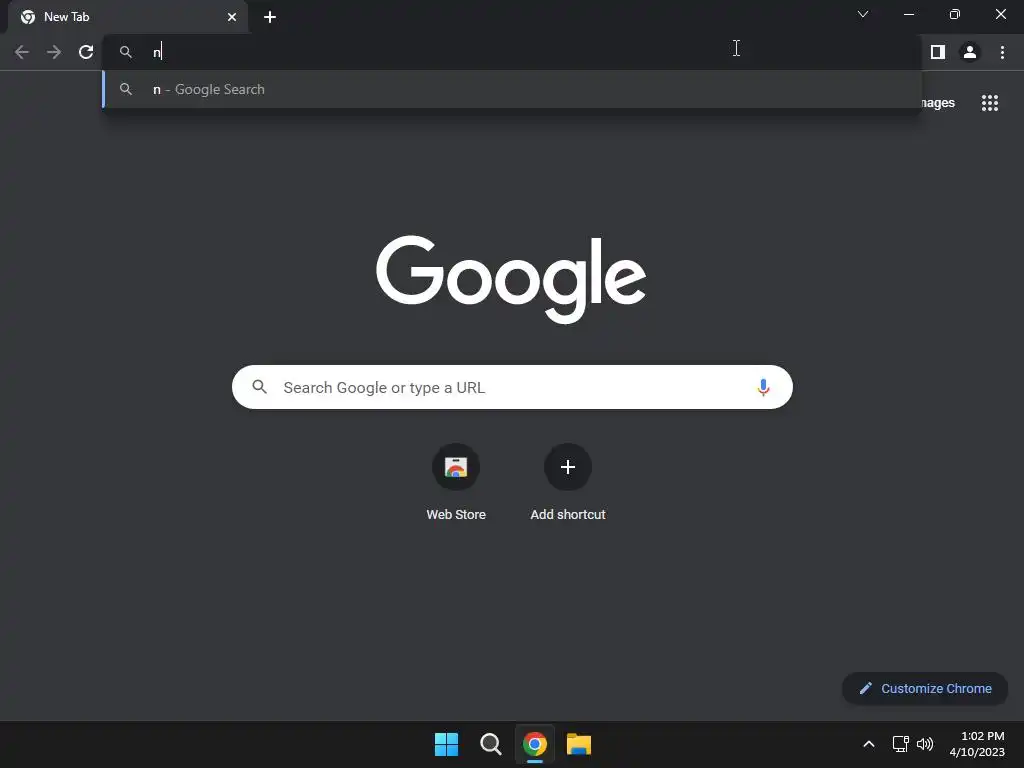Select the New Tab tab

128,17
